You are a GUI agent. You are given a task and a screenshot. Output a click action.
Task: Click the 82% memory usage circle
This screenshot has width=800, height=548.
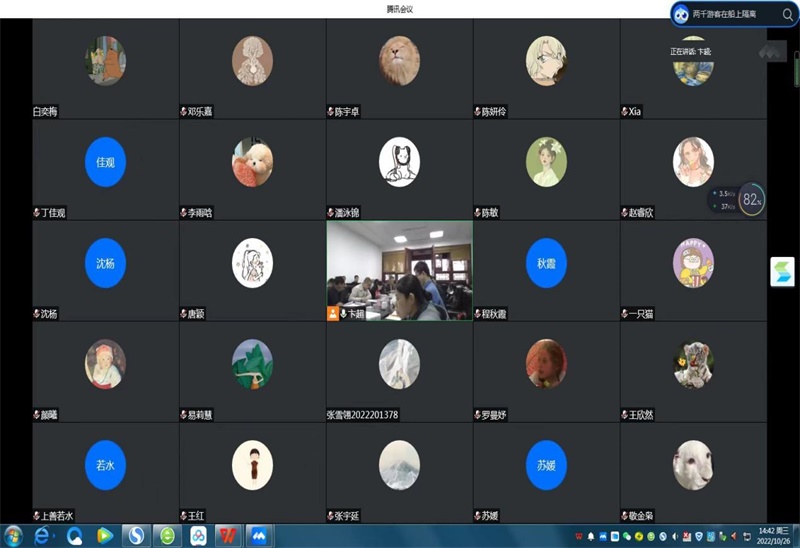tap(752, 199)
